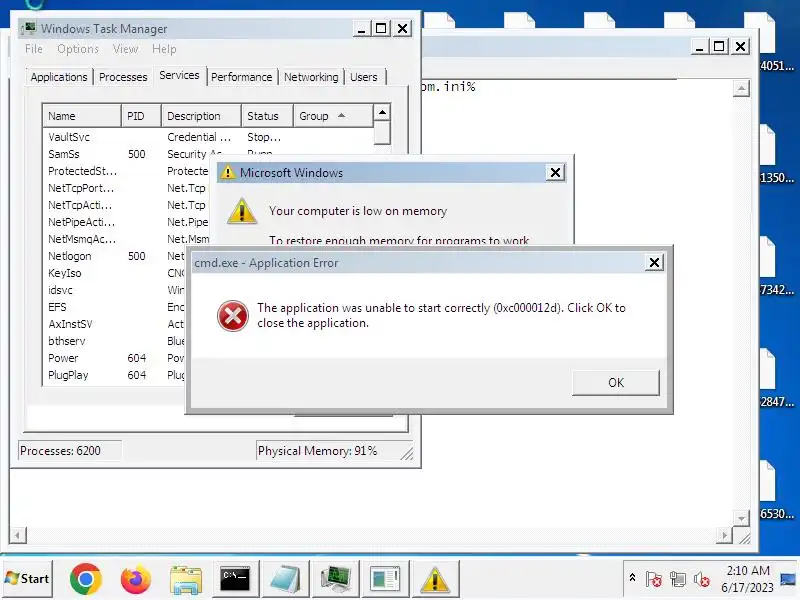Launch Firefox from the taskbar

click(x=135, y=579)
